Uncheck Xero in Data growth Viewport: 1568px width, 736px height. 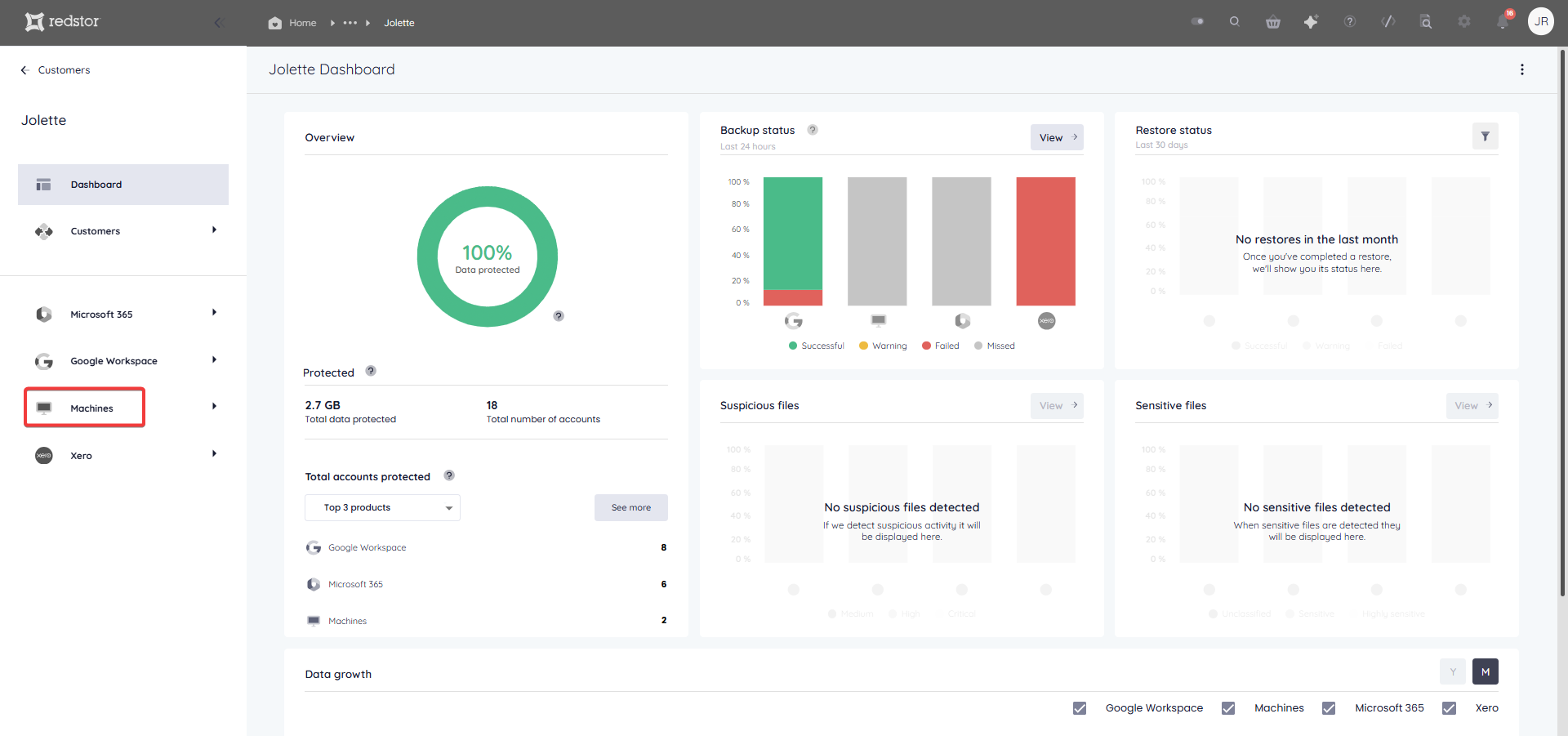pyautogui.click(x=1449, y=708)
